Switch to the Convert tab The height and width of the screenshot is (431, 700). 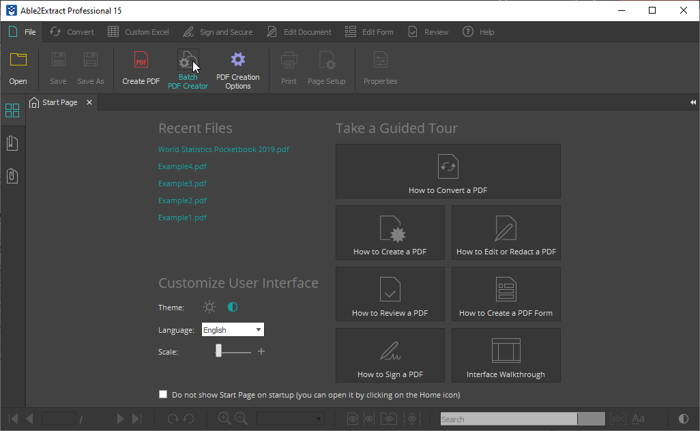click(x=72, y=32)
